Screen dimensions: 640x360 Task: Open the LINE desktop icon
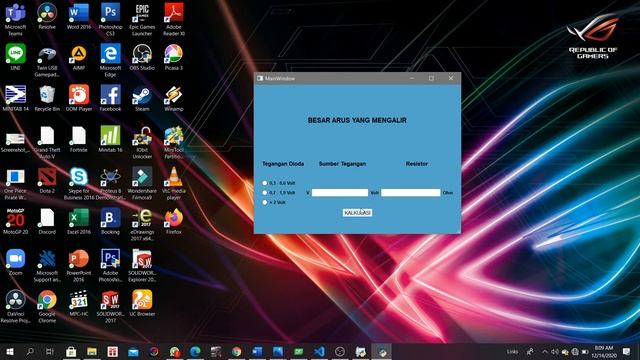click(x=16, y=57)
